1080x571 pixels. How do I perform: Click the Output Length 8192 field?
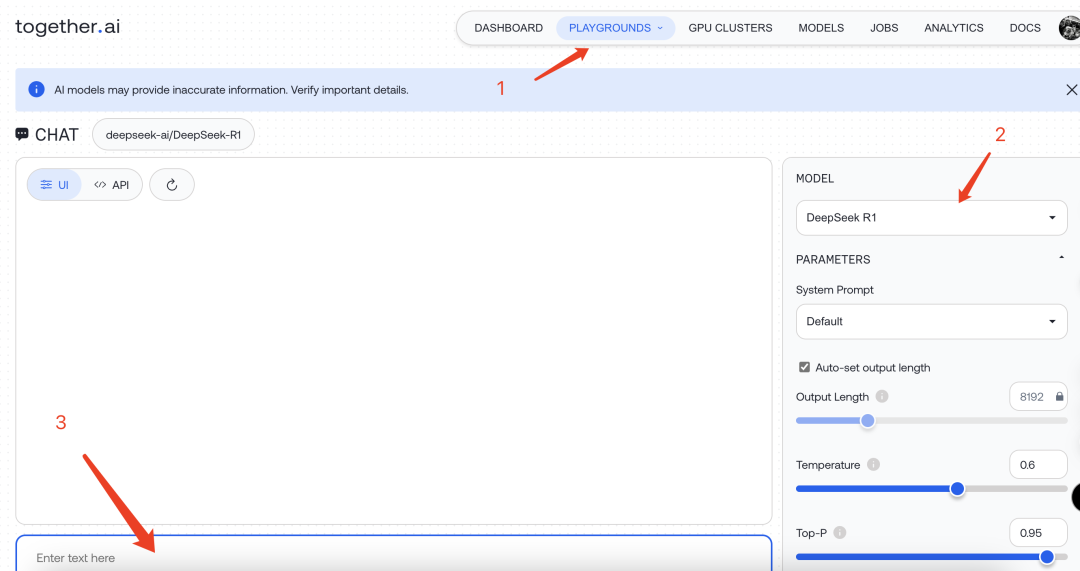(x=1038, y=397)
